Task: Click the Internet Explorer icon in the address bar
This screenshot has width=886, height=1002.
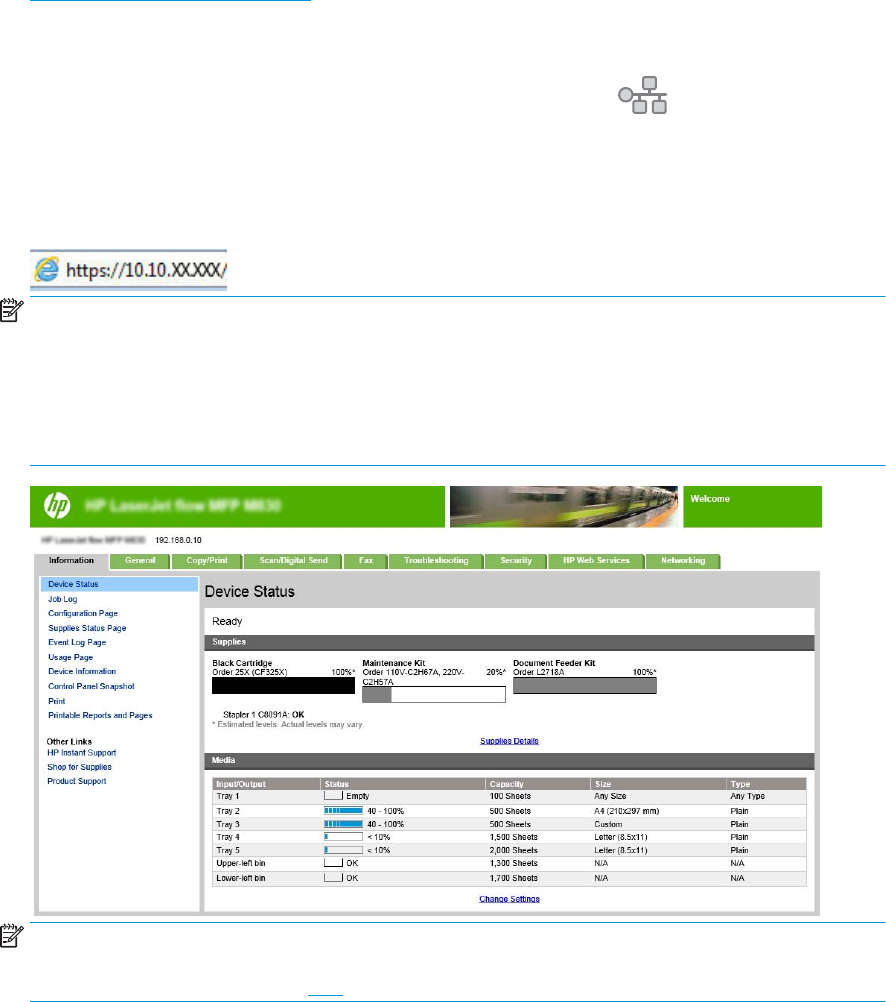Action: 47,270
